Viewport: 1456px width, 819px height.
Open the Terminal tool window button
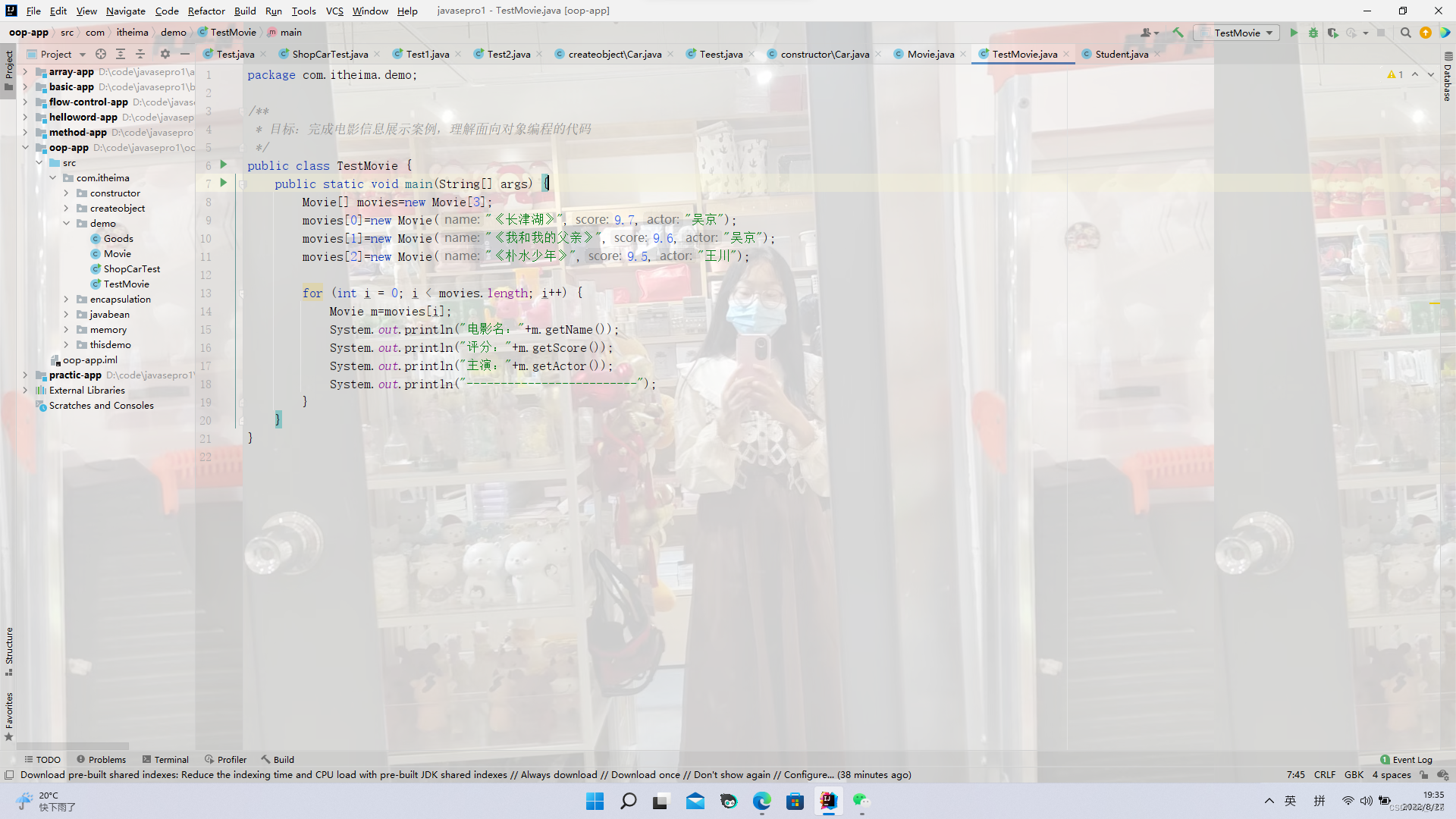click(x=165, y=759)
